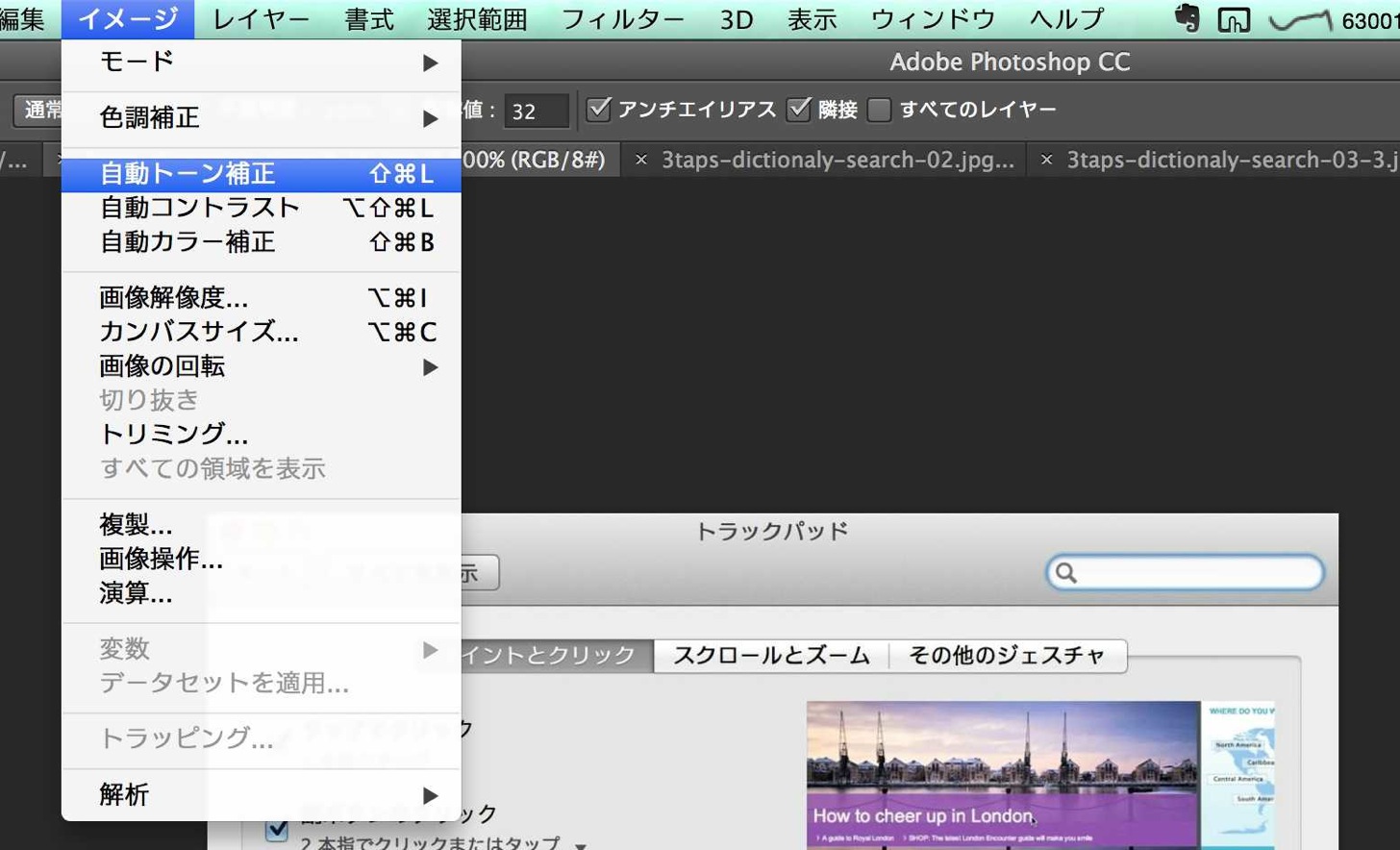
Task: Click the clock text 63001 in the menu bar
Action: 1370,20
